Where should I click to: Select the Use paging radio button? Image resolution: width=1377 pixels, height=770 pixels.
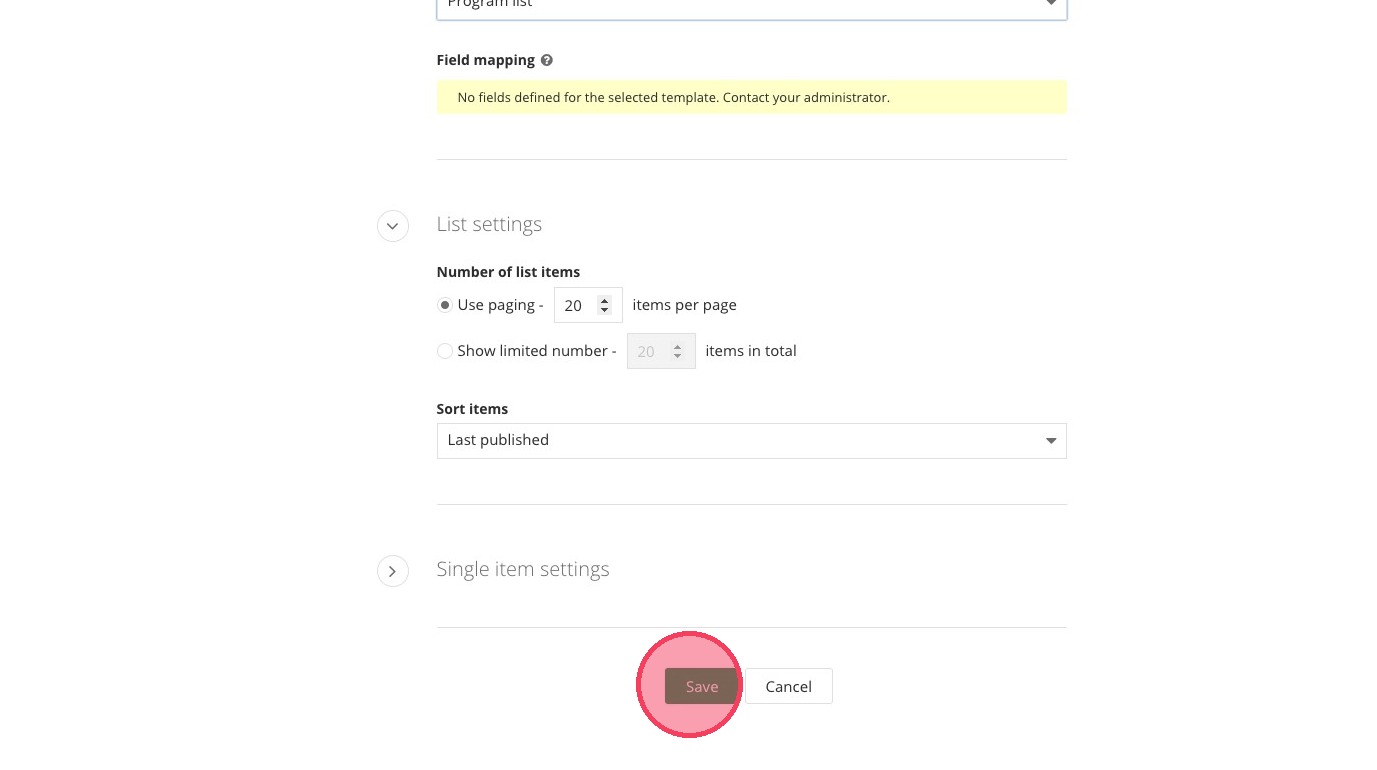445,305
